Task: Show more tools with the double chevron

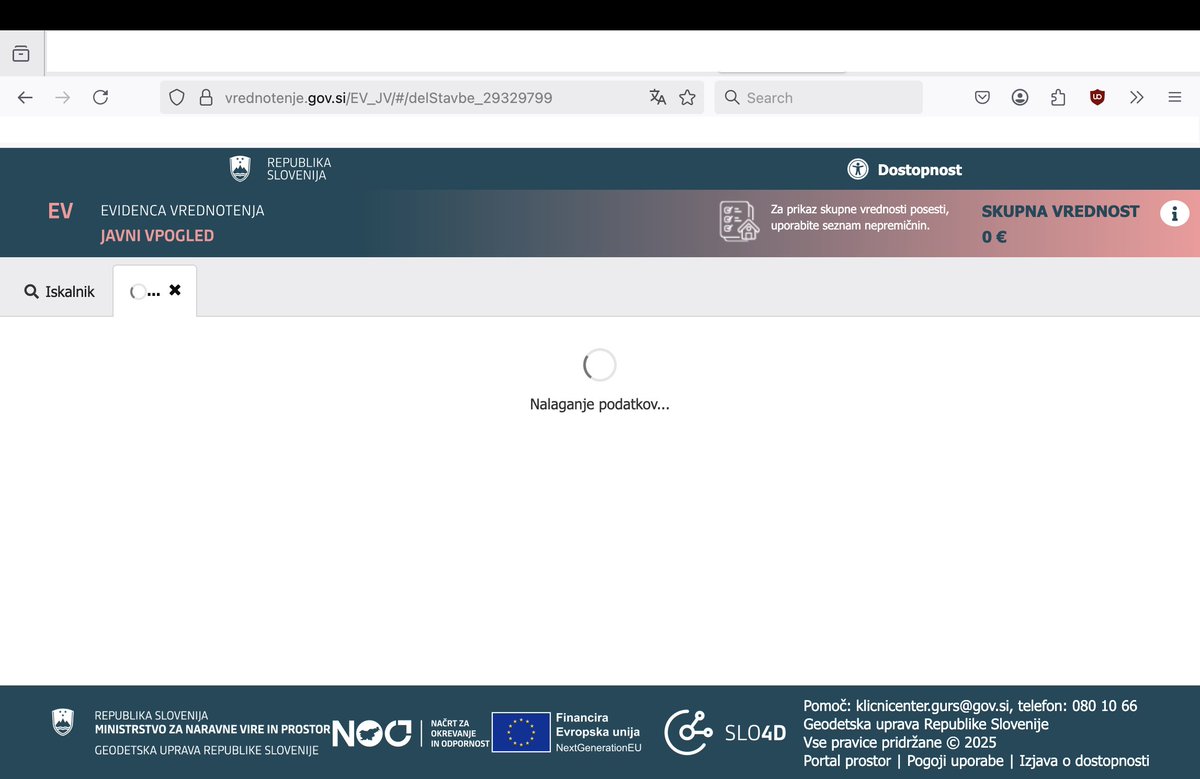Action: coord(1136,97)
